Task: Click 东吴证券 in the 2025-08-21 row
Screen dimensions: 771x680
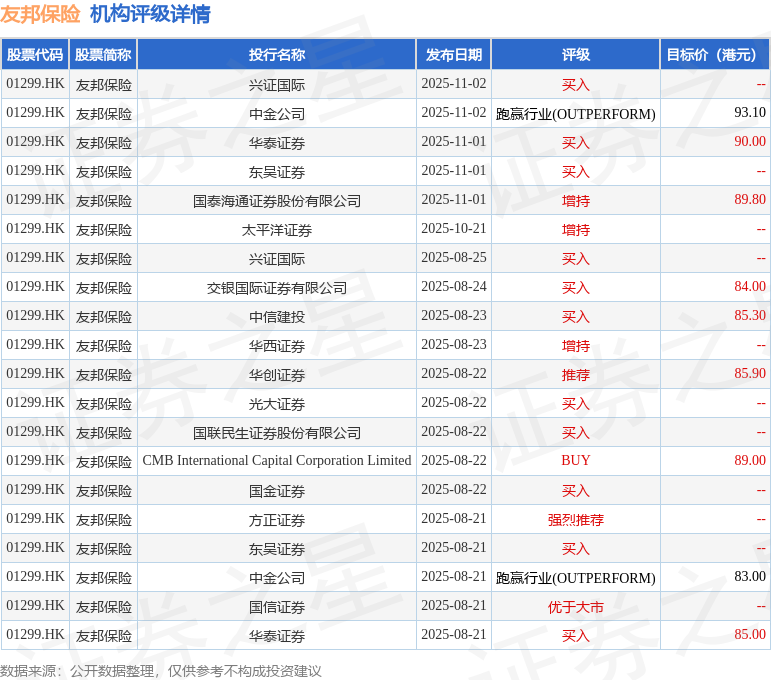Action: pos(277,549)
